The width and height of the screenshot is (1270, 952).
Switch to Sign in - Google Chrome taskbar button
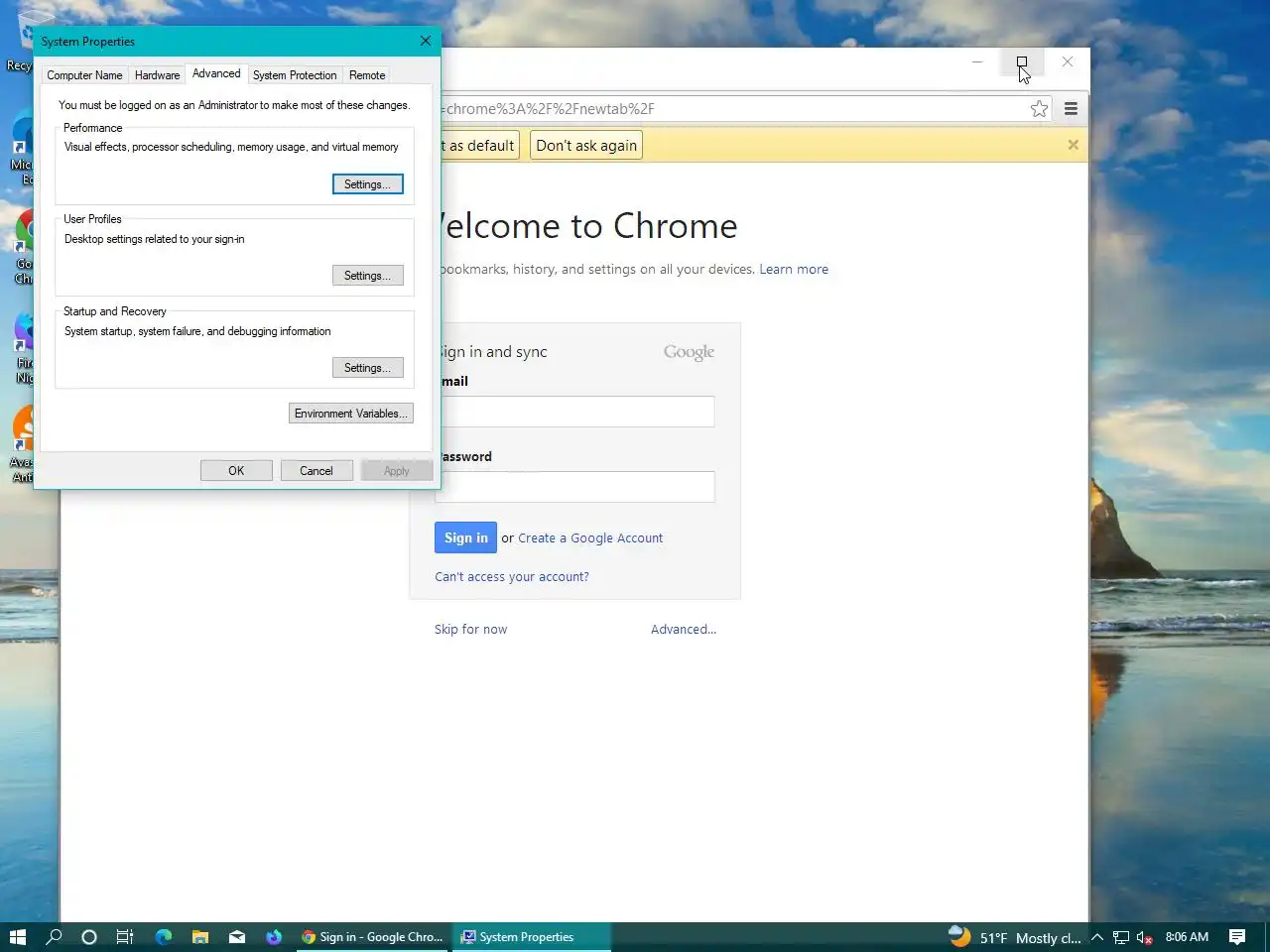tap(372, 936)
